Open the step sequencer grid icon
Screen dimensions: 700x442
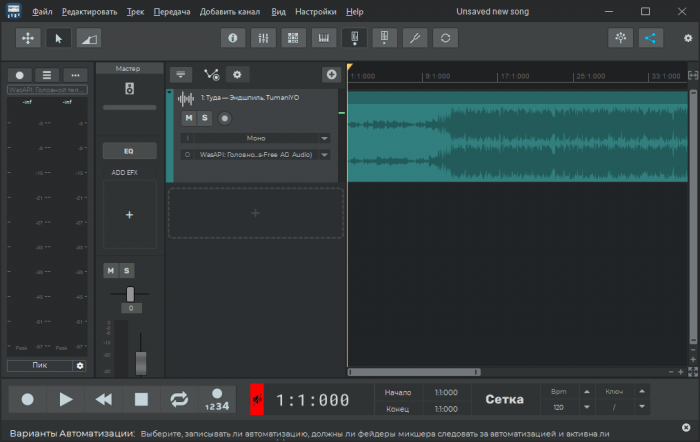pos(293,38)
